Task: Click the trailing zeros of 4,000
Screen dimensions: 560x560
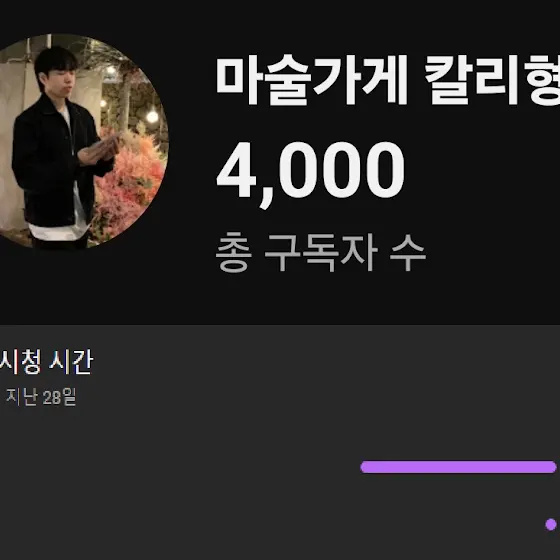Action: [x=342, y=170]
